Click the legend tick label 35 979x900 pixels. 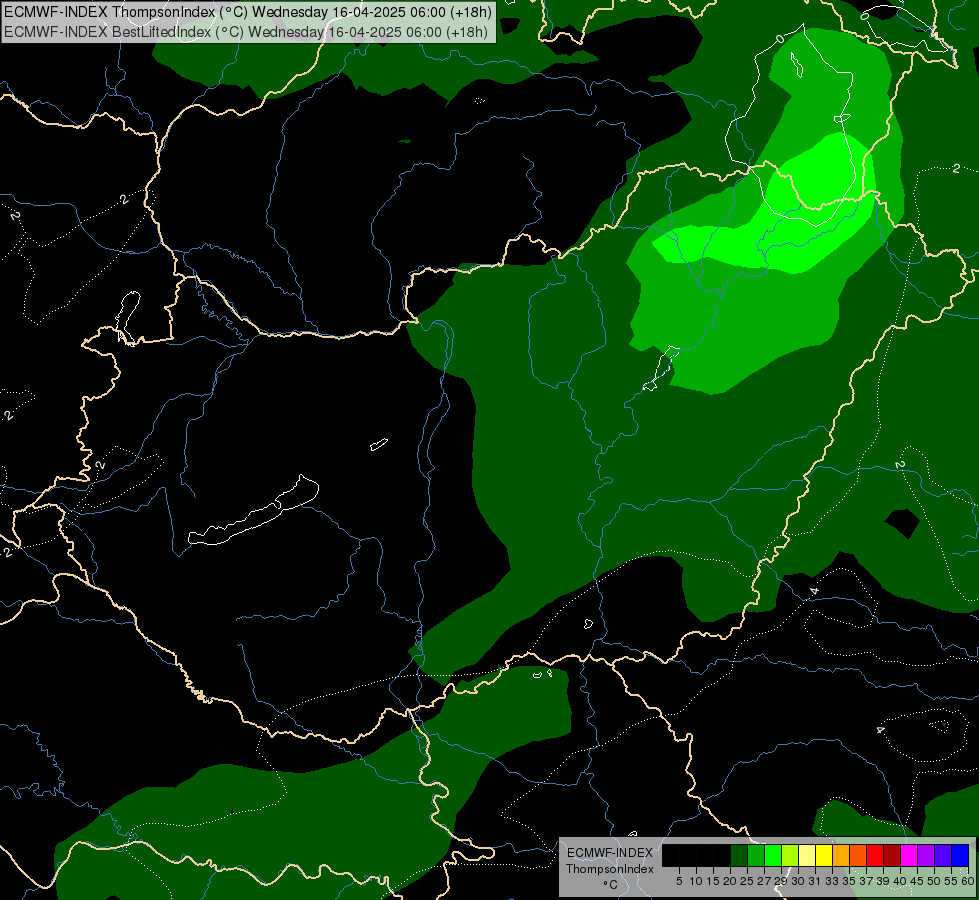tap(849, 881)
